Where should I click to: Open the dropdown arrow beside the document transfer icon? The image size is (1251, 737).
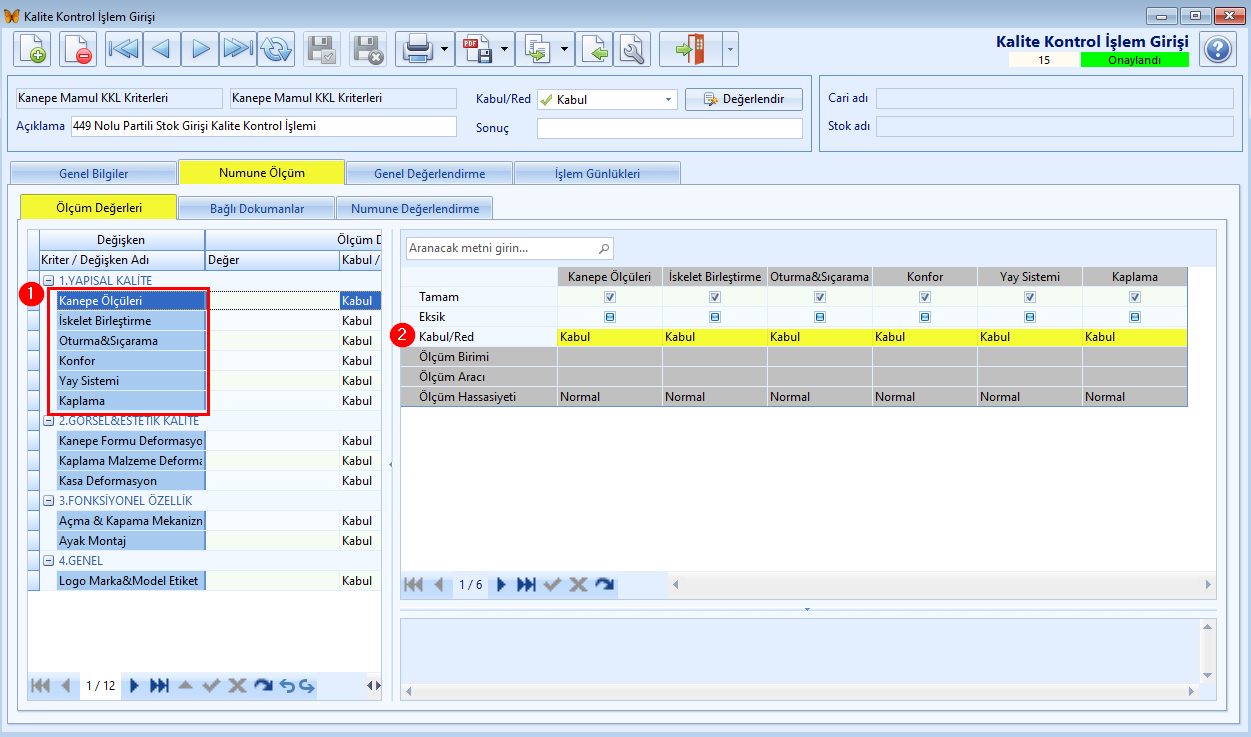(x=565, y=49)
